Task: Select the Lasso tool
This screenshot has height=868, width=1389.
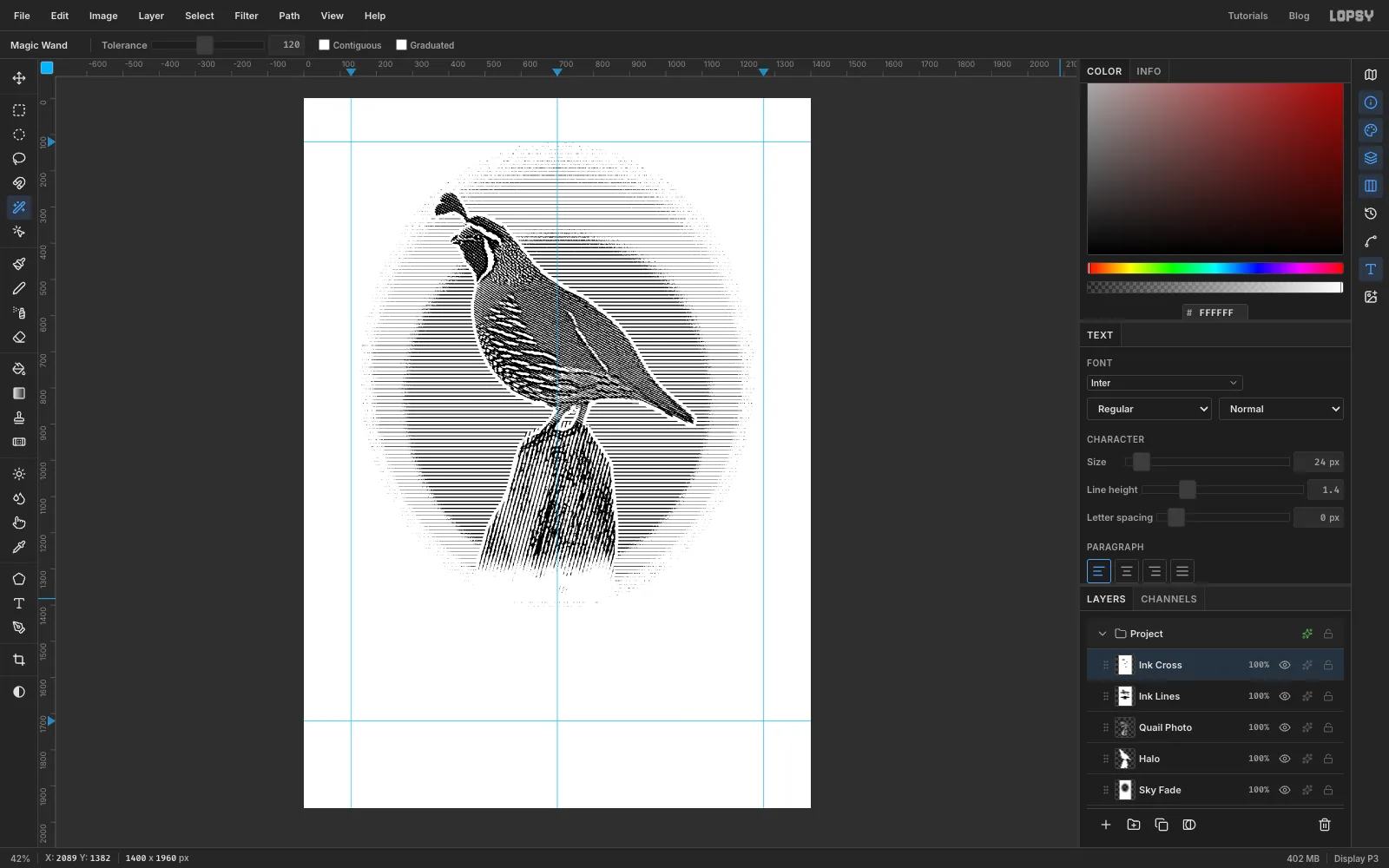Action: point(19,159)
